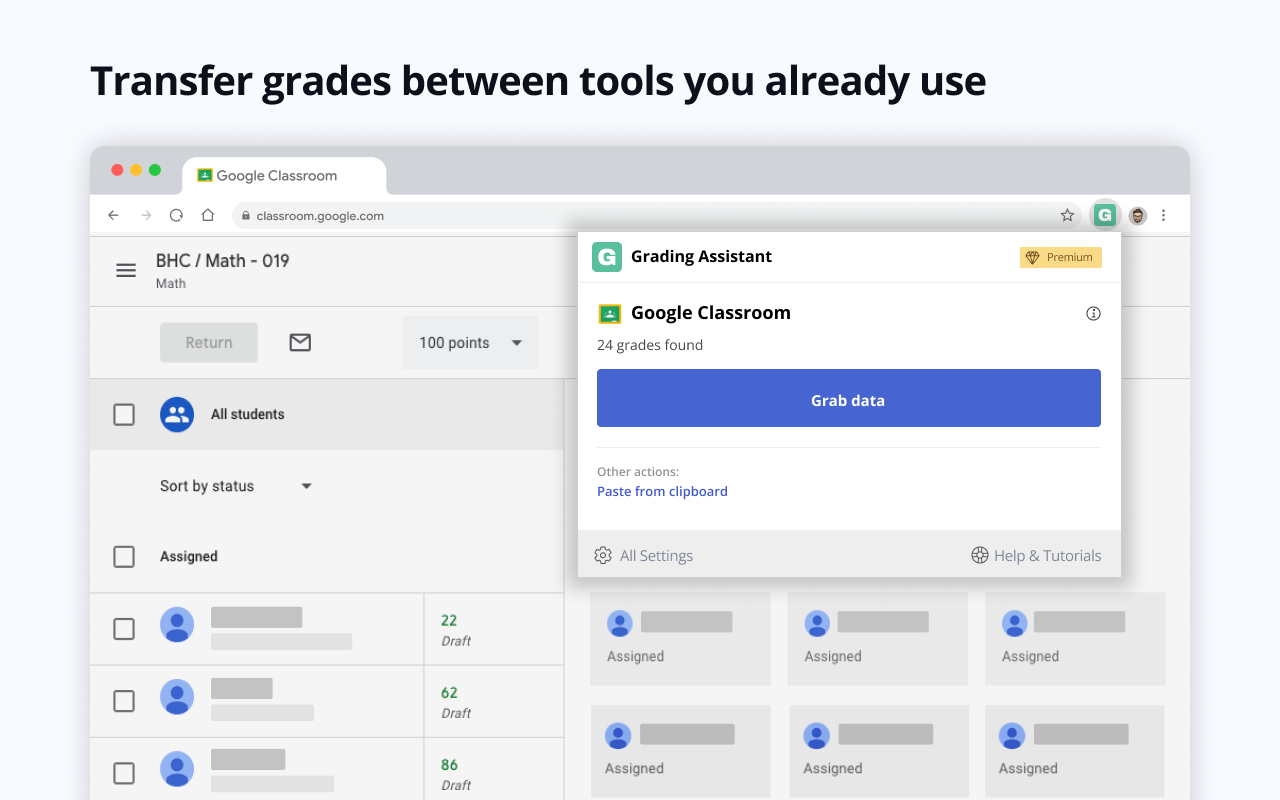Check the box for the student graded 62
Screen dimensions: 1280x800
point(124,701)
